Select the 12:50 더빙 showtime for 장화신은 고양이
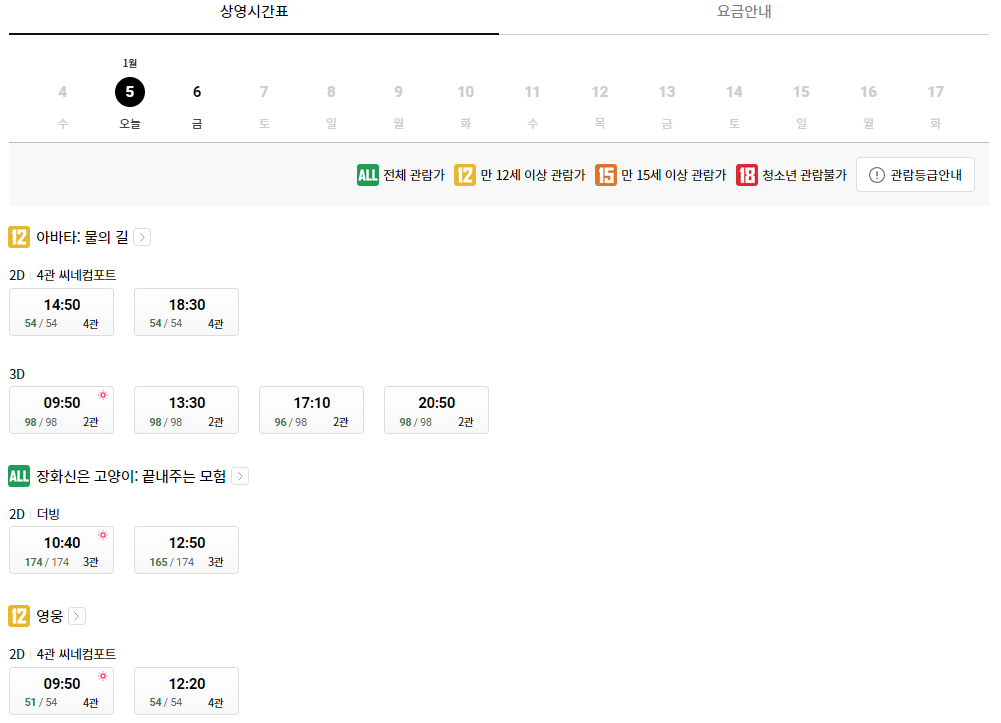Viewport: 1001px width, 723px height. tap(186, 550)
